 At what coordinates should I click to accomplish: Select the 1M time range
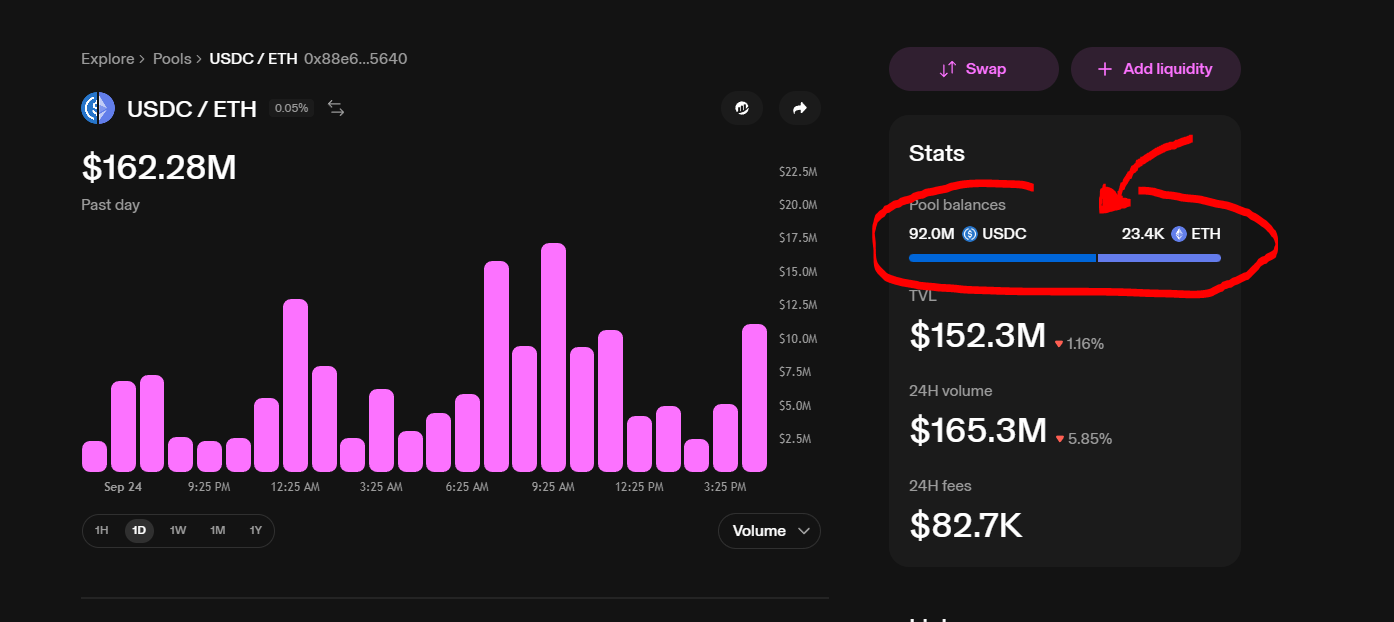click(217, 530)
